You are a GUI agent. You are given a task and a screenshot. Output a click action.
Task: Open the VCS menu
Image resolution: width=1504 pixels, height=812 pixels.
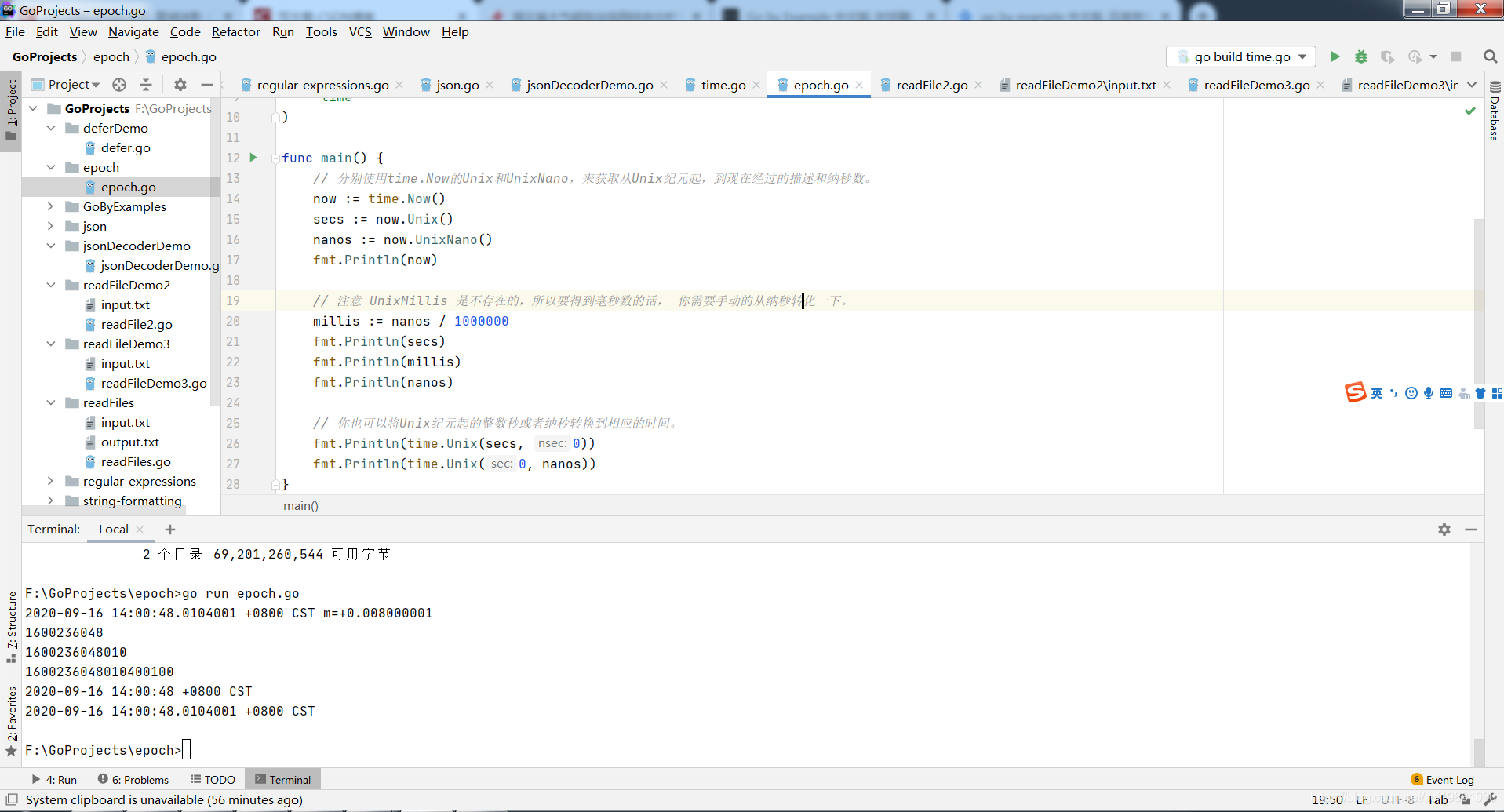tap(360, 31)
